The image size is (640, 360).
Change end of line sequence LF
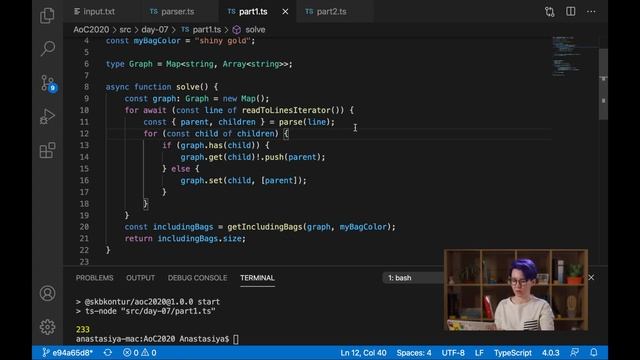click(479, 353)
